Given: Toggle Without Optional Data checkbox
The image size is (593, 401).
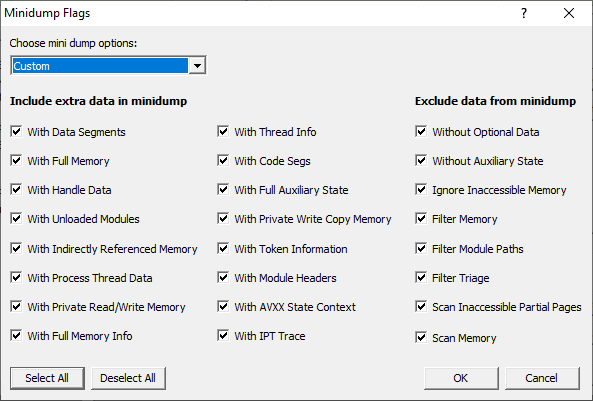Looking at the screenshot, I should click(421, 132).
